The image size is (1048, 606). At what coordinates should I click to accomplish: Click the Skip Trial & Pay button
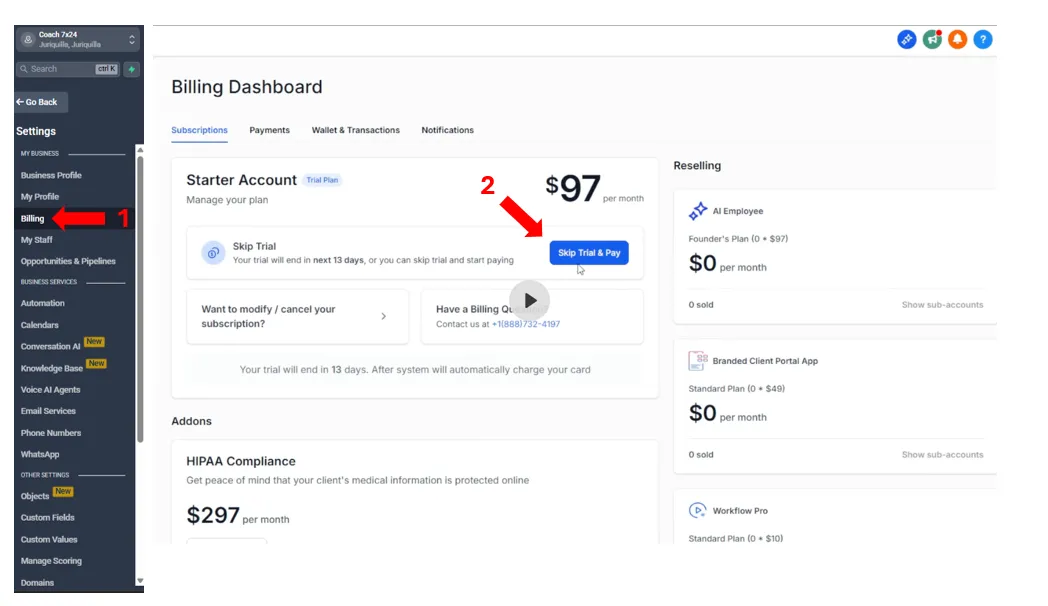point(589,253)
